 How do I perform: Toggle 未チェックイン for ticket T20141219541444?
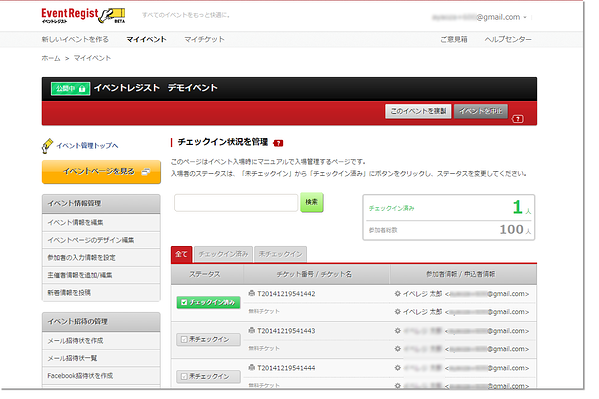tap(209, 376)
